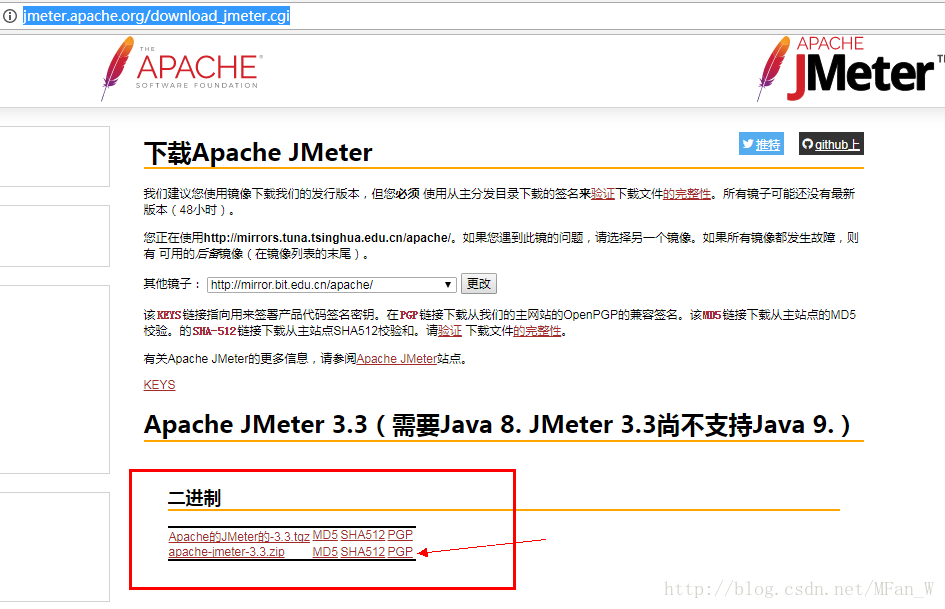945x609 pixels.
Task: Click the site info icon in address bar
Action: click(x=10, y=16)
